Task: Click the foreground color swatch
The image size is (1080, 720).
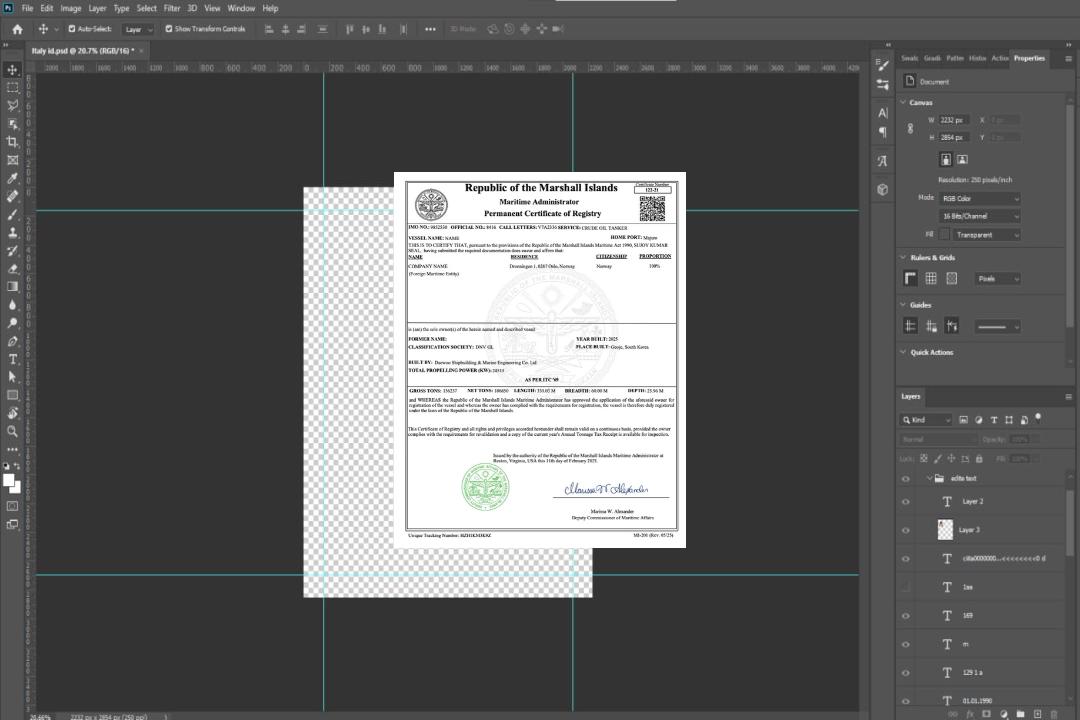Action: 8,481
